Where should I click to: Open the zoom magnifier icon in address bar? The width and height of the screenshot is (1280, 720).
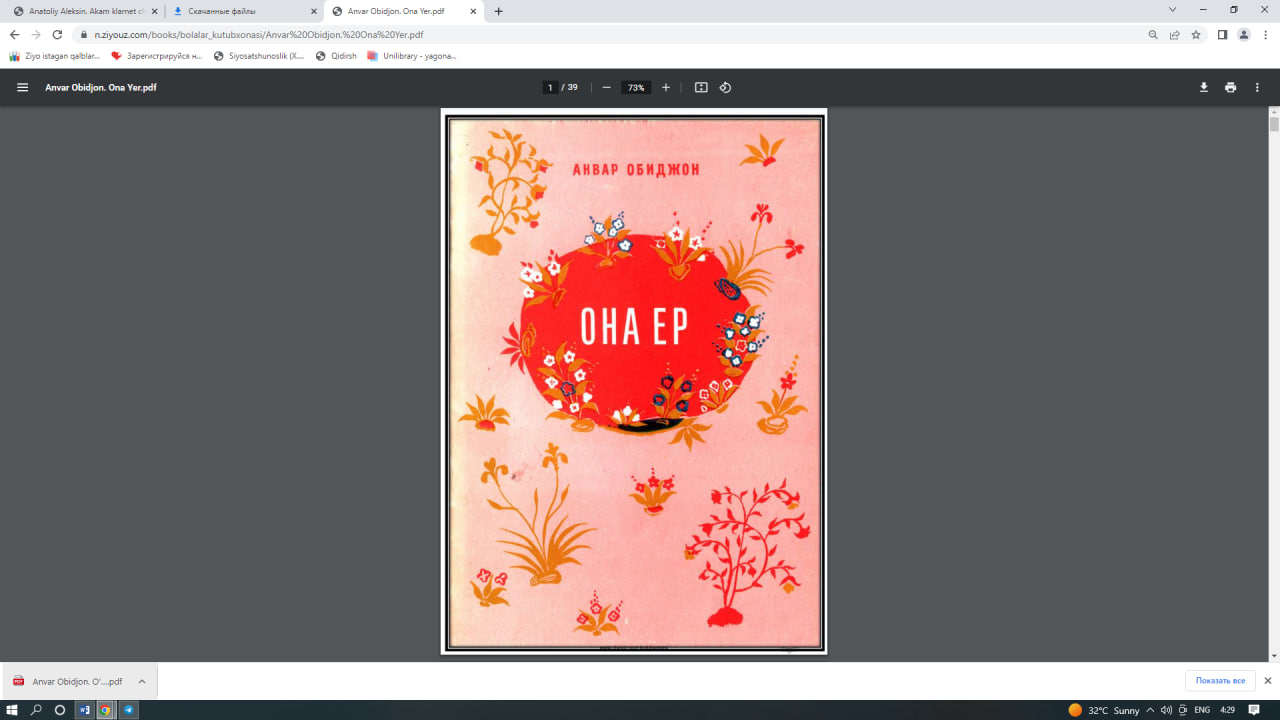click(x=1153, y=34)
